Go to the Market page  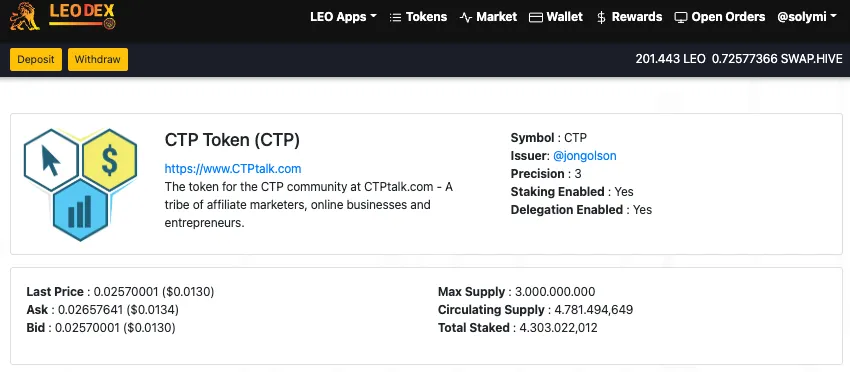tap(497, 17)
